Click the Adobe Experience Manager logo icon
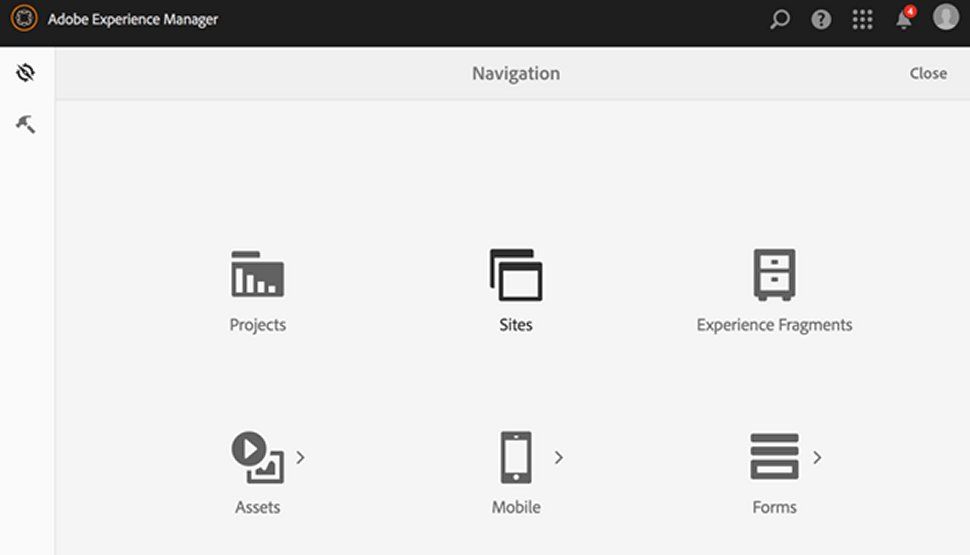The height and width of the screenshot is (555, 970). (24, 19)
